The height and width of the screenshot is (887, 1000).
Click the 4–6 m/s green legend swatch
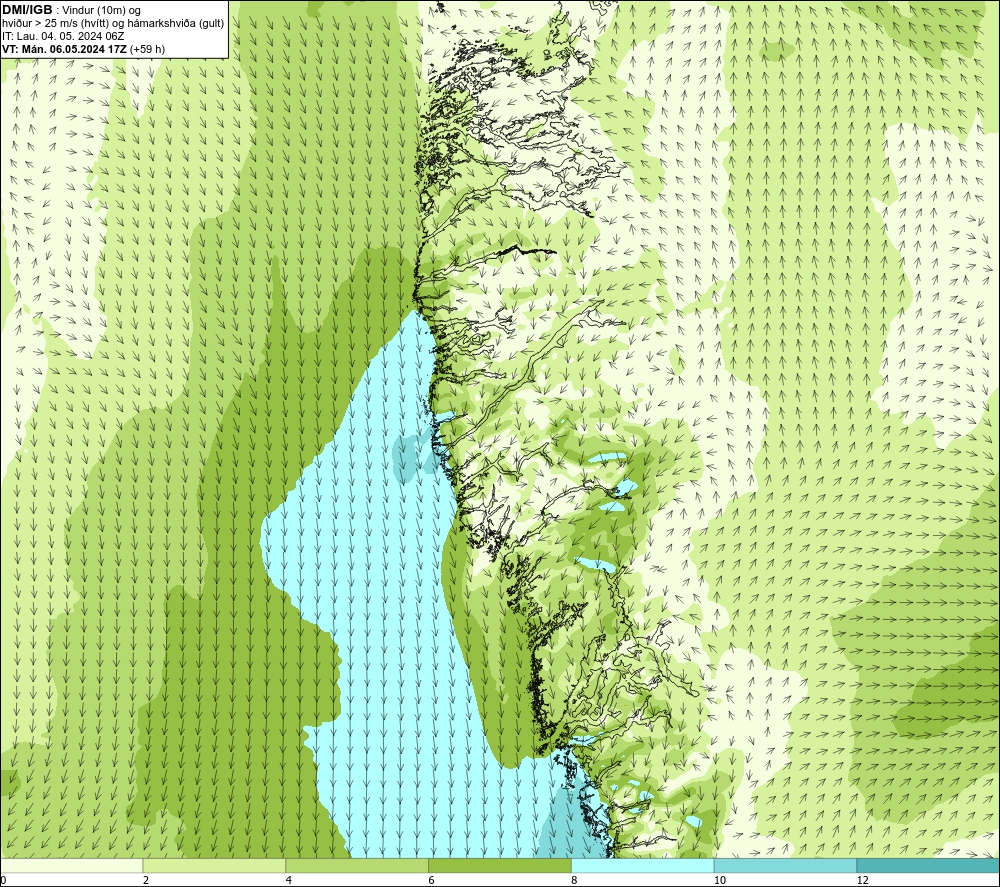357,865
